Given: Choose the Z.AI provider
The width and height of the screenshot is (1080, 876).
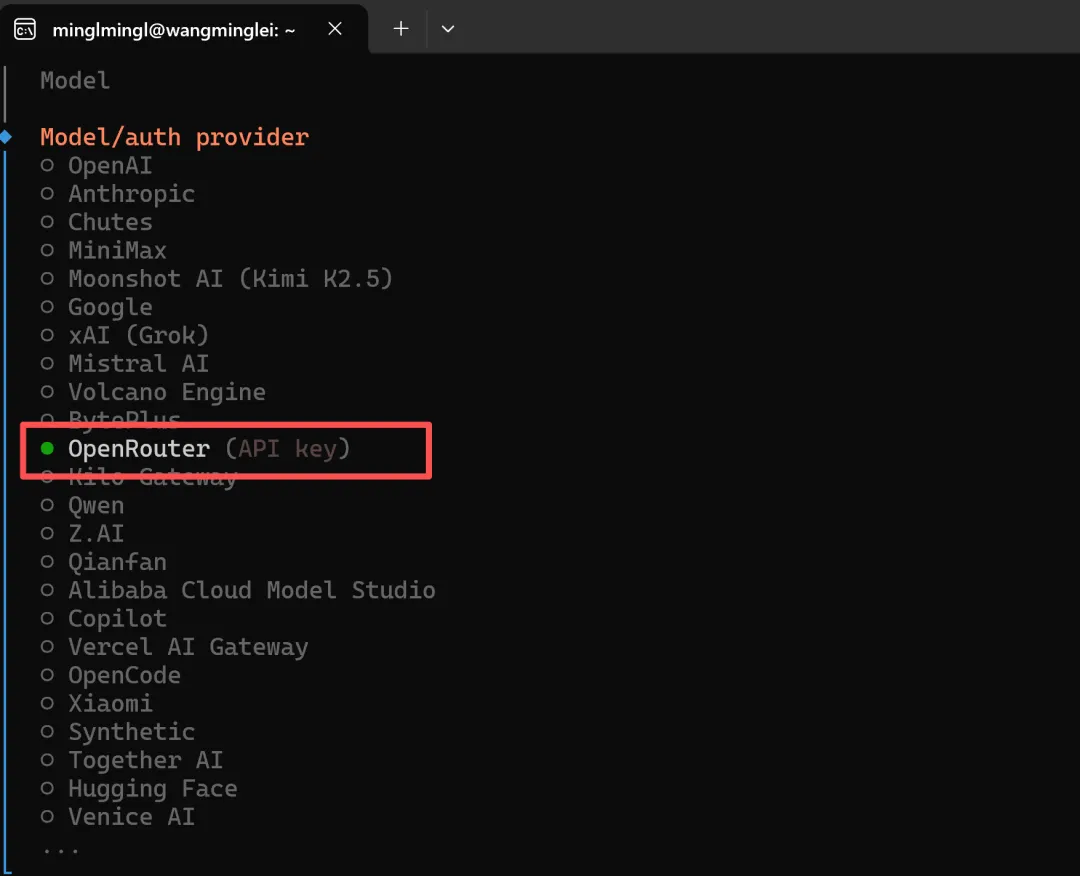Looking at the screenshot, I should click(82, 534).
